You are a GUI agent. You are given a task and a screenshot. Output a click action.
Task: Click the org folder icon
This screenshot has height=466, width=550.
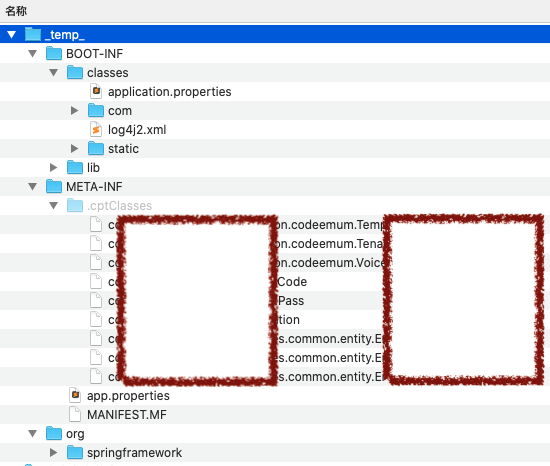(54, 433)
